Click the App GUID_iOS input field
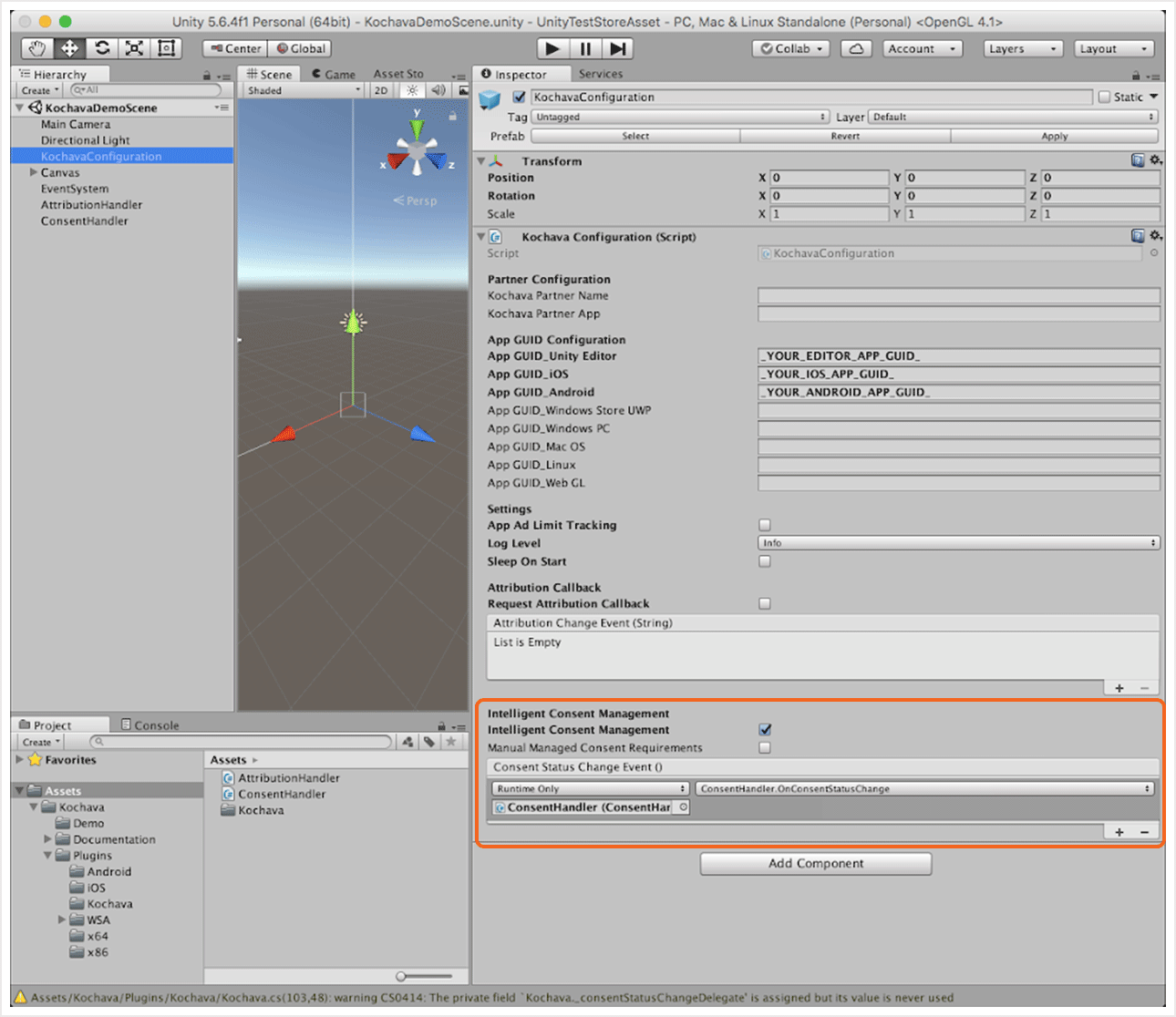 click(x=959, y=375)
